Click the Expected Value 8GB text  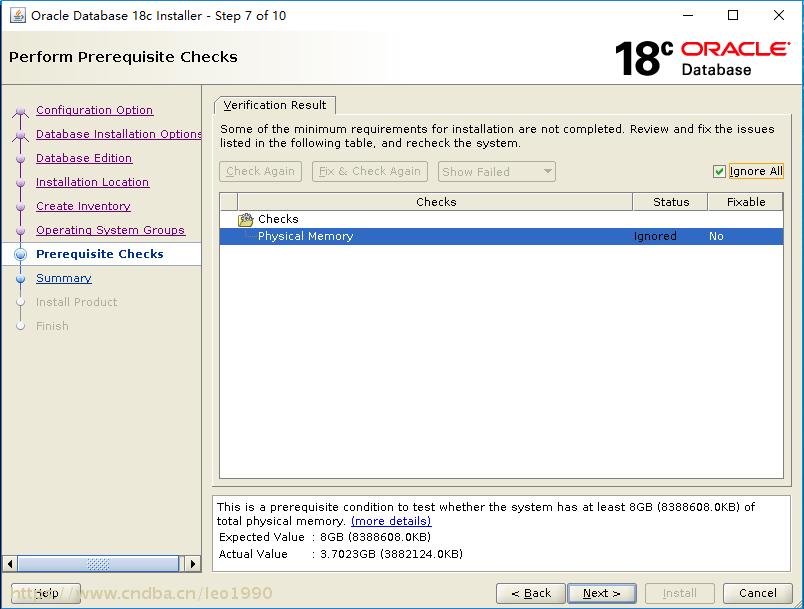(375, 537)
